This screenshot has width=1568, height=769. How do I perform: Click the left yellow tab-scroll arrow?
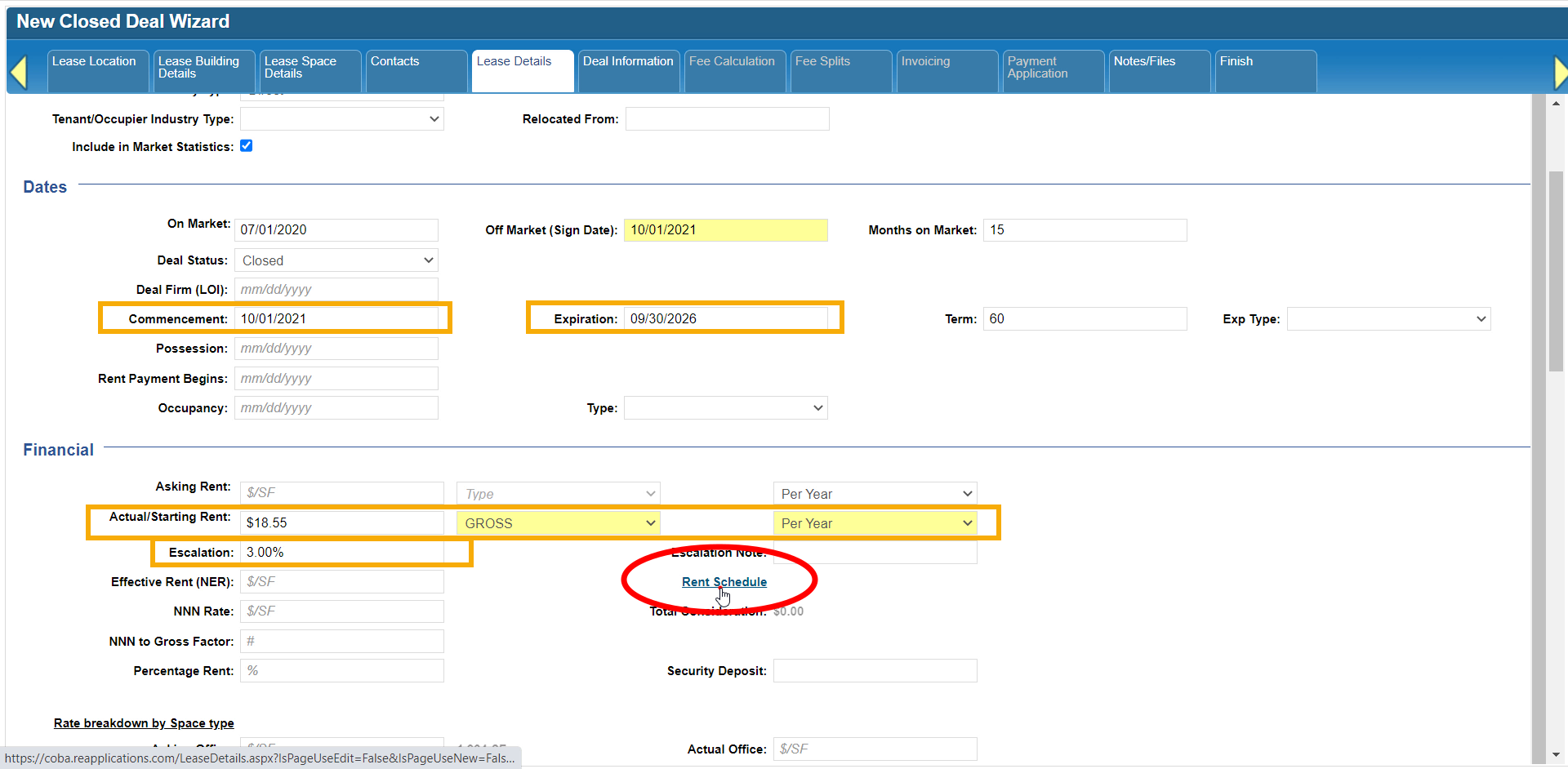point(19,72)
